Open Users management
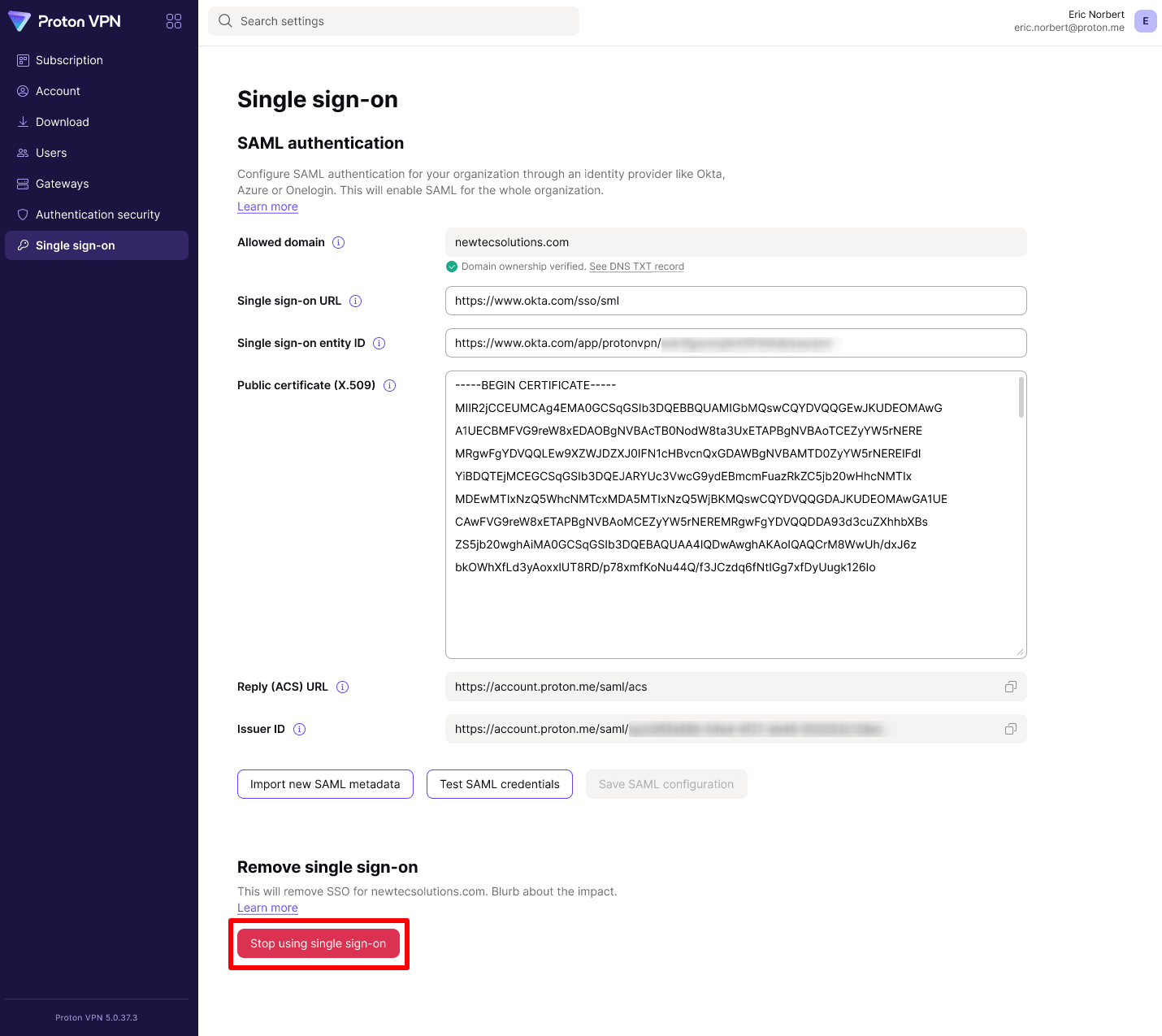1162x1036 pixels. tap(97, 153)
